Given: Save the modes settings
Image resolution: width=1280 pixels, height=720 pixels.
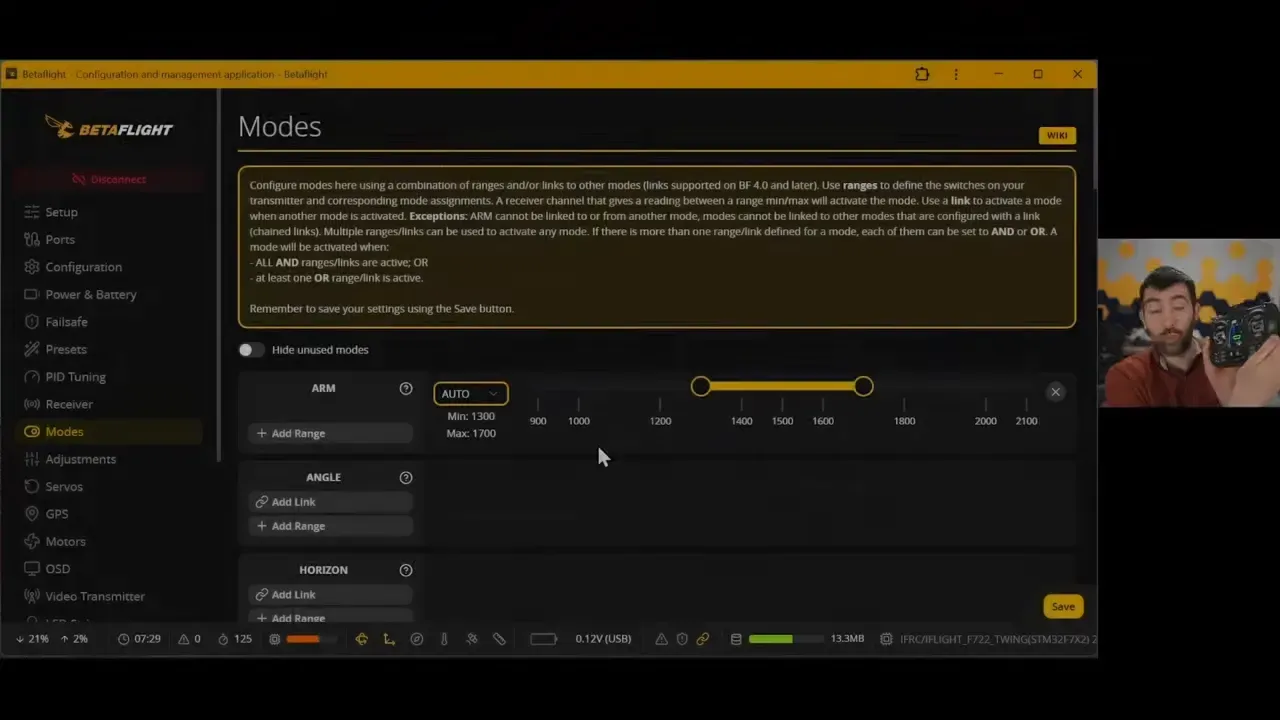Looking at the screenshot, I should (x=1063, y=606).
